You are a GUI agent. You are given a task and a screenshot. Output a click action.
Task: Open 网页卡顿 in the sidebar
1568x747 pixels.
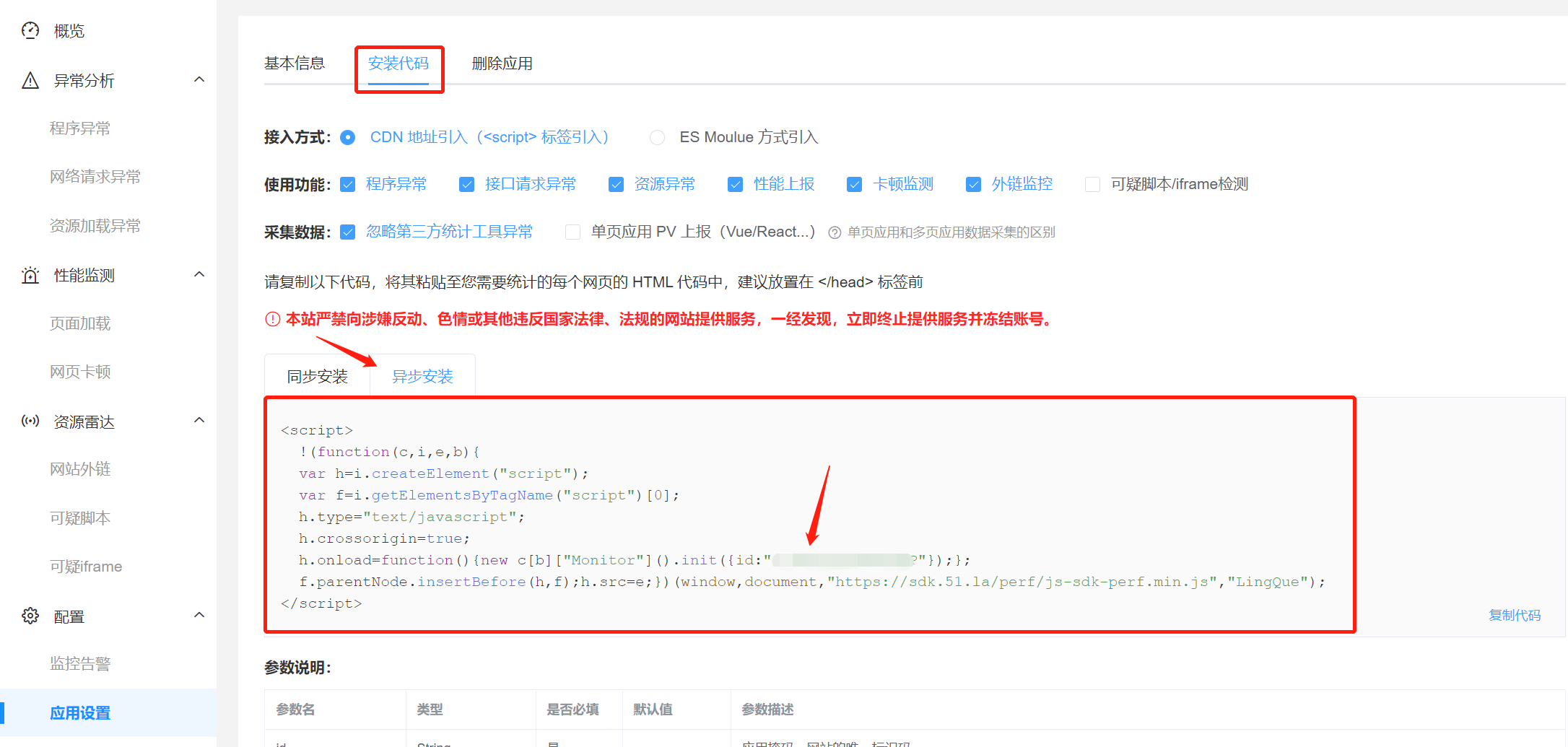point(80,372)
